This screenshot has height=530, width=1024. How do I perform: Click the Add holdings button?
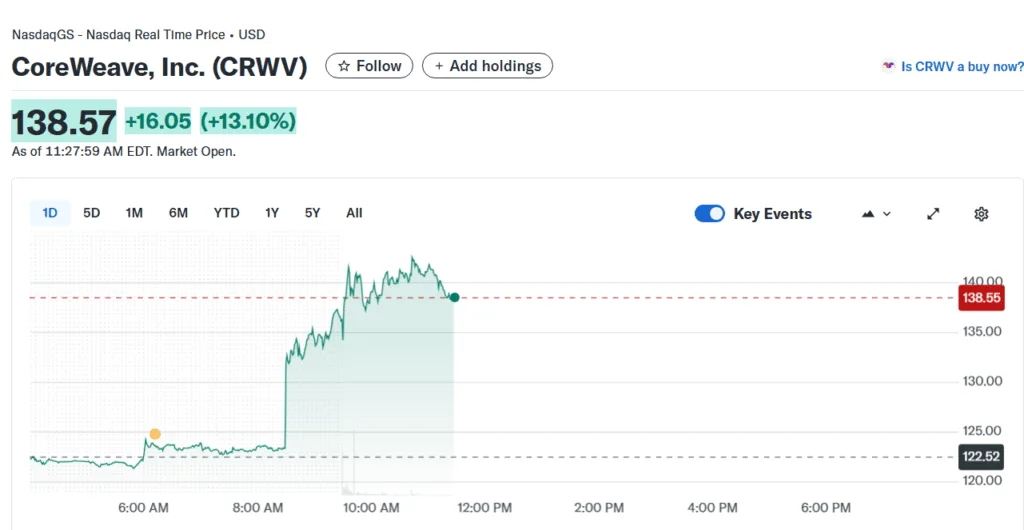pos(487,66)
